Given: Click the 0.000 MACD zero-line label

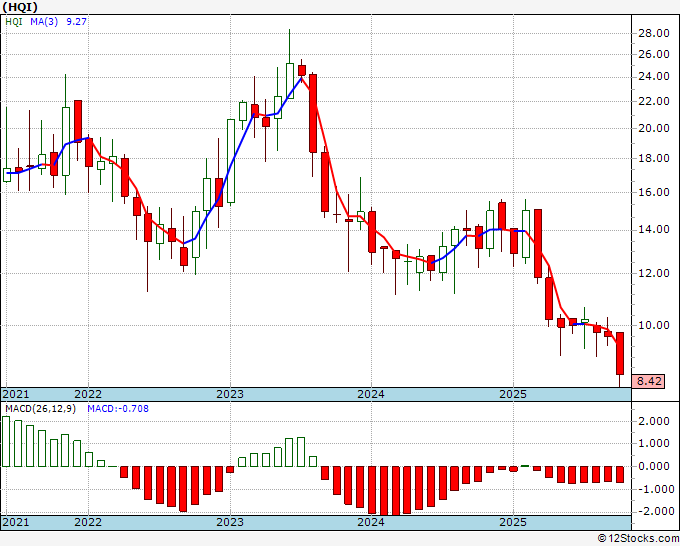Looking at the screenshot, I should [x=653, y=466].
